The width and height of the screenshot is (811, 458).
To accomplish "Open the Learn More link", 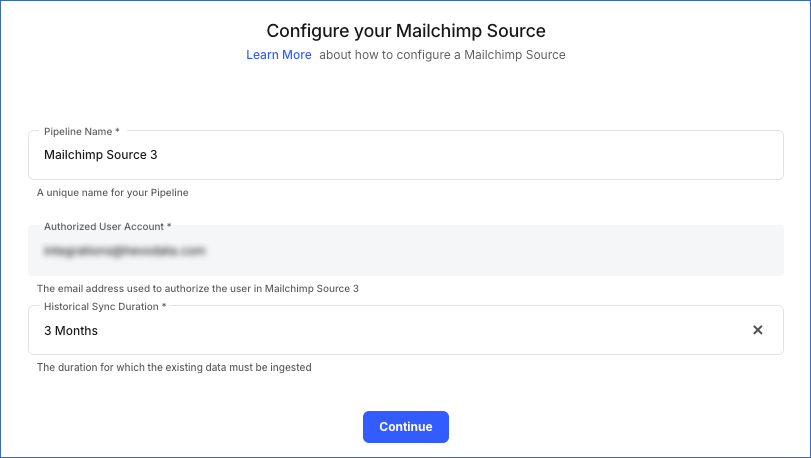I will tap(278, 55).
